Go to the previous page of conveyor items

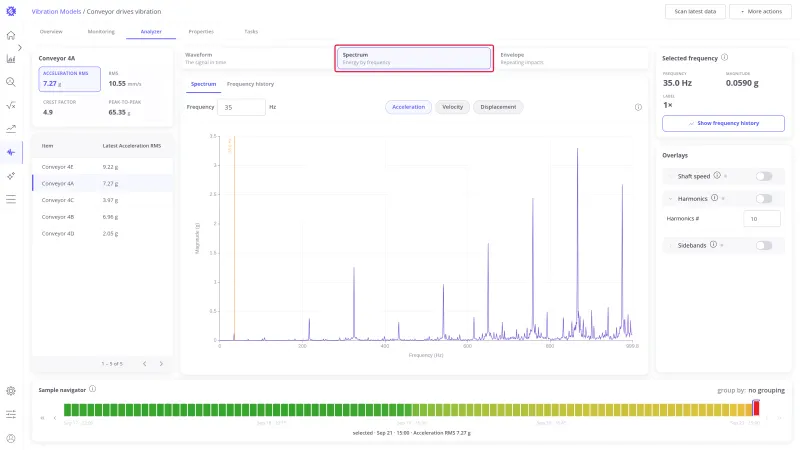pyautogui.click(x=144, y=364)
